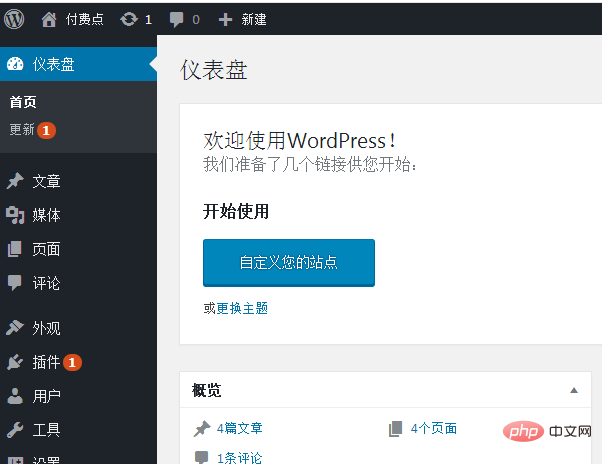Image resolution: width=602 pixels, height=464 pixels.
Task: Click the 更换主题 link
Action: (x=242, y=308)
